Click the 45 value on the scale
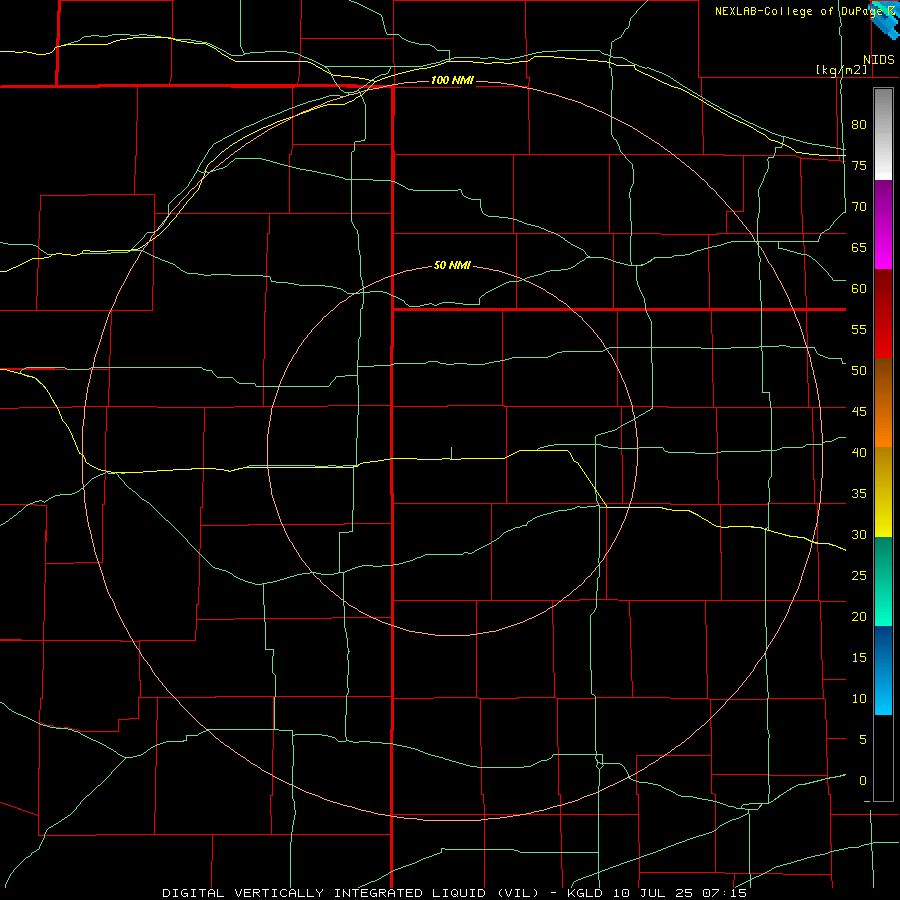Screen dimensions: 900x900 859,412
